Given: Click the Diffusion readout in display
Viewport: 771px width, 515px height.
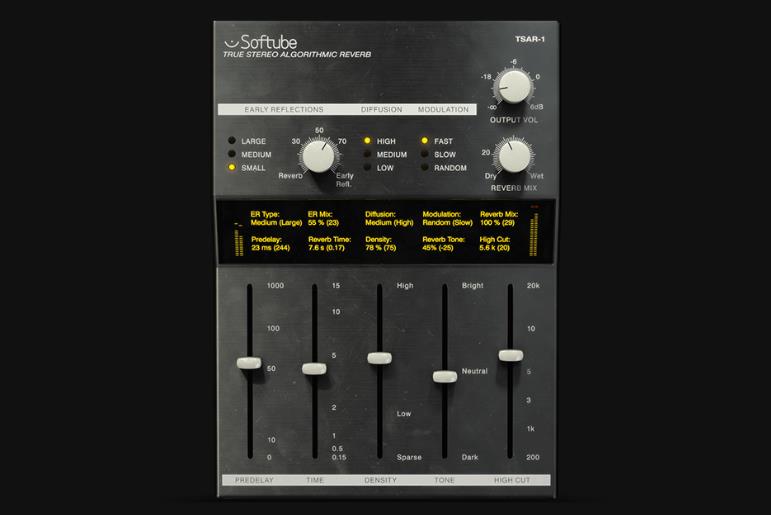Looking at the screenshot, I should (389, 218).
